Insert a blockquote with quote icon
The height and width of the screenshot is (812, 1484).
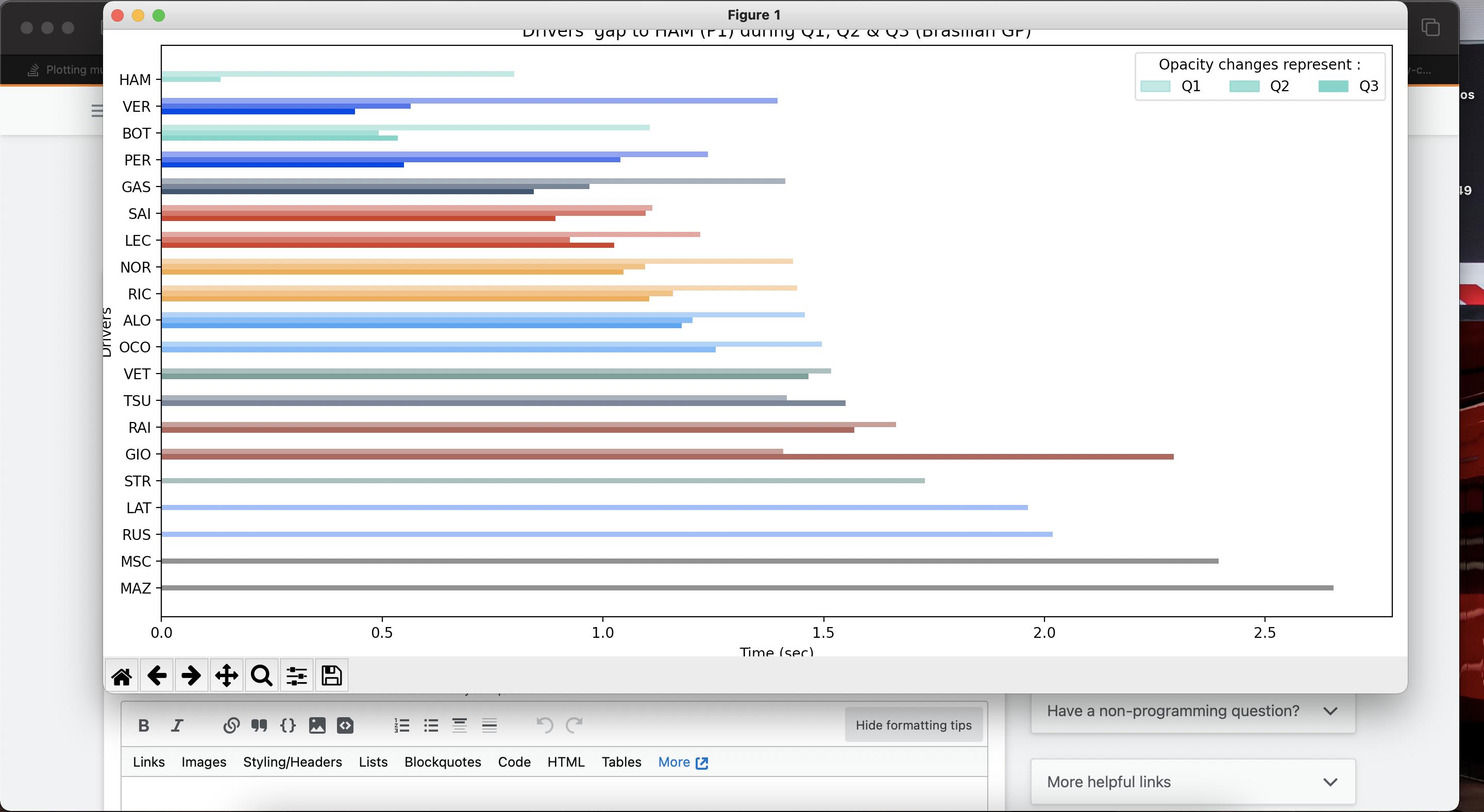tap(259, 725)
